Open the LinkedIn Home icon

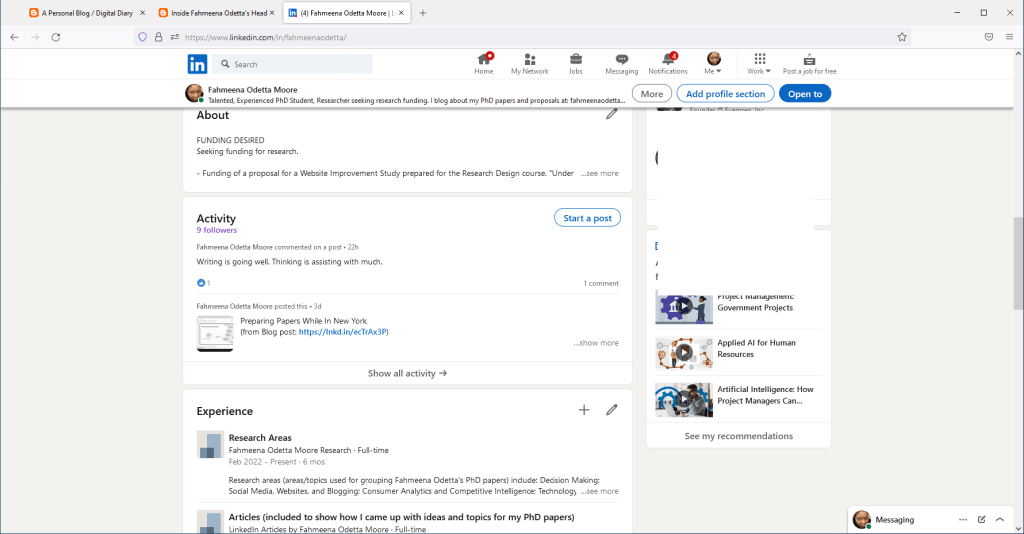click(x=484, y=63)
